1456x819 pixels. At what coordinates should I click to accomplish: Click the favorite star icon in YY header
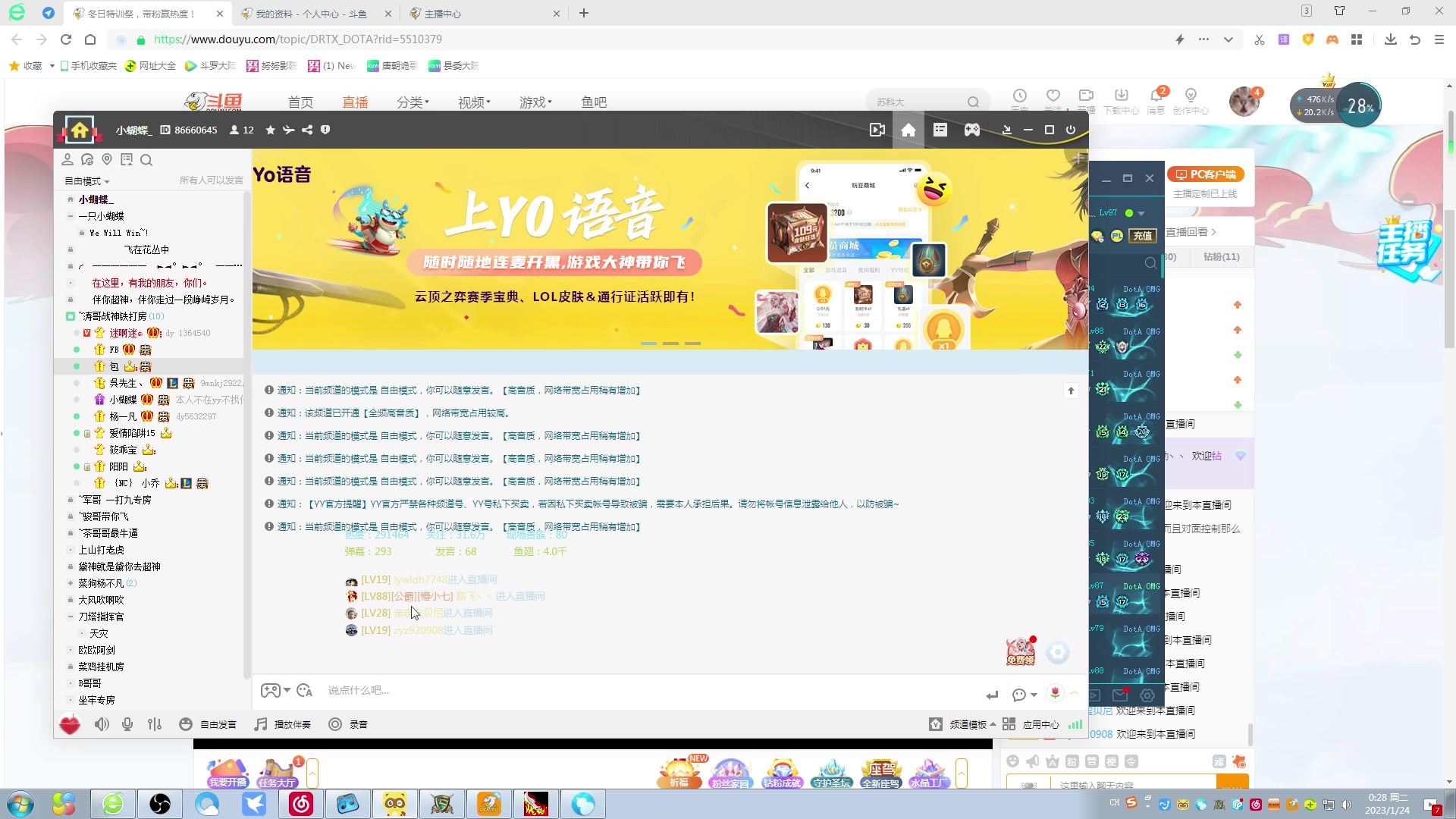(x=270, y=130)
